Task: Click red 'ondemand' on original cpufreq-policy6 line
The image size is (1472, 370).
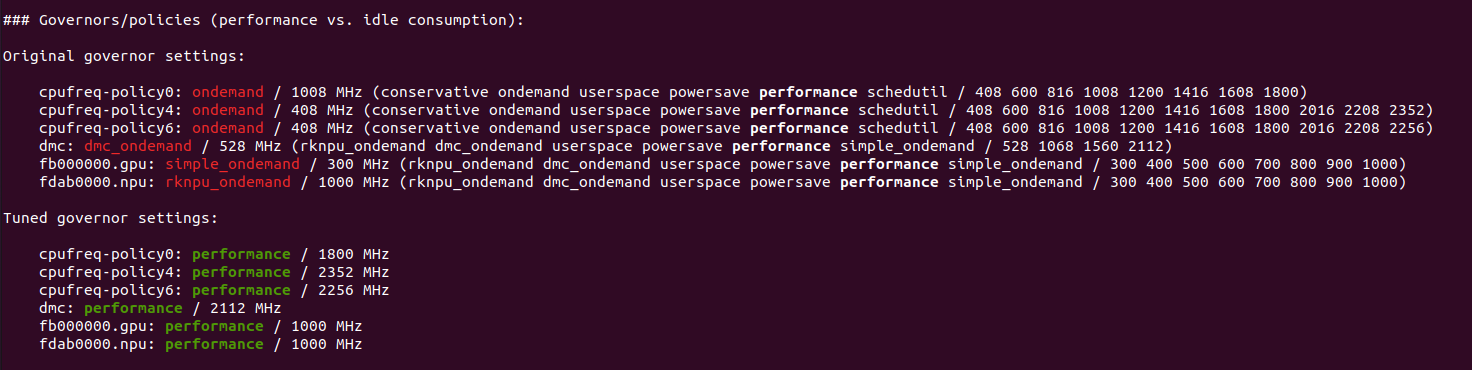Action: pos(228,128)
